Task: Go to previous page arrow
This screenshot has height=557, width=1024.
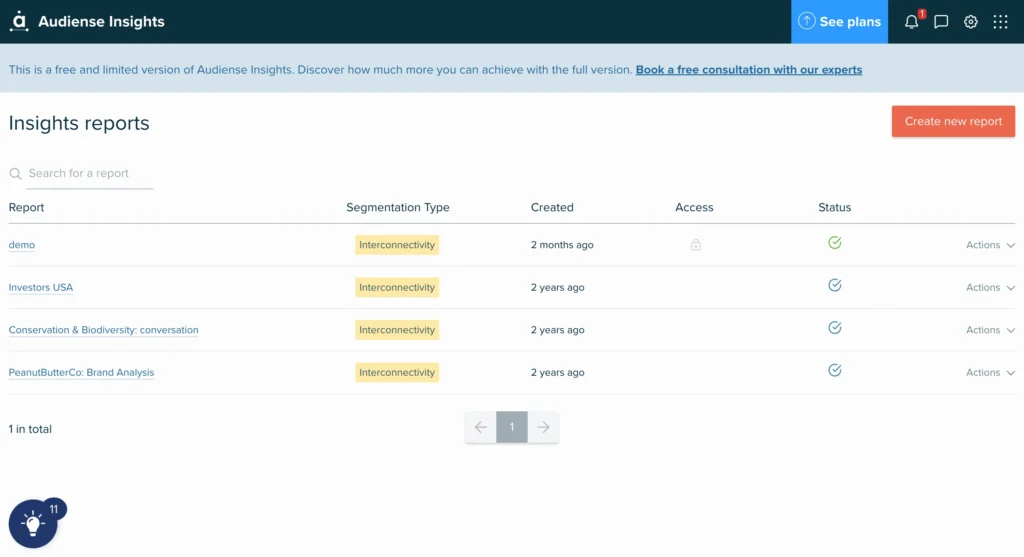Action: pyautogui.click(x=481, y=427)
